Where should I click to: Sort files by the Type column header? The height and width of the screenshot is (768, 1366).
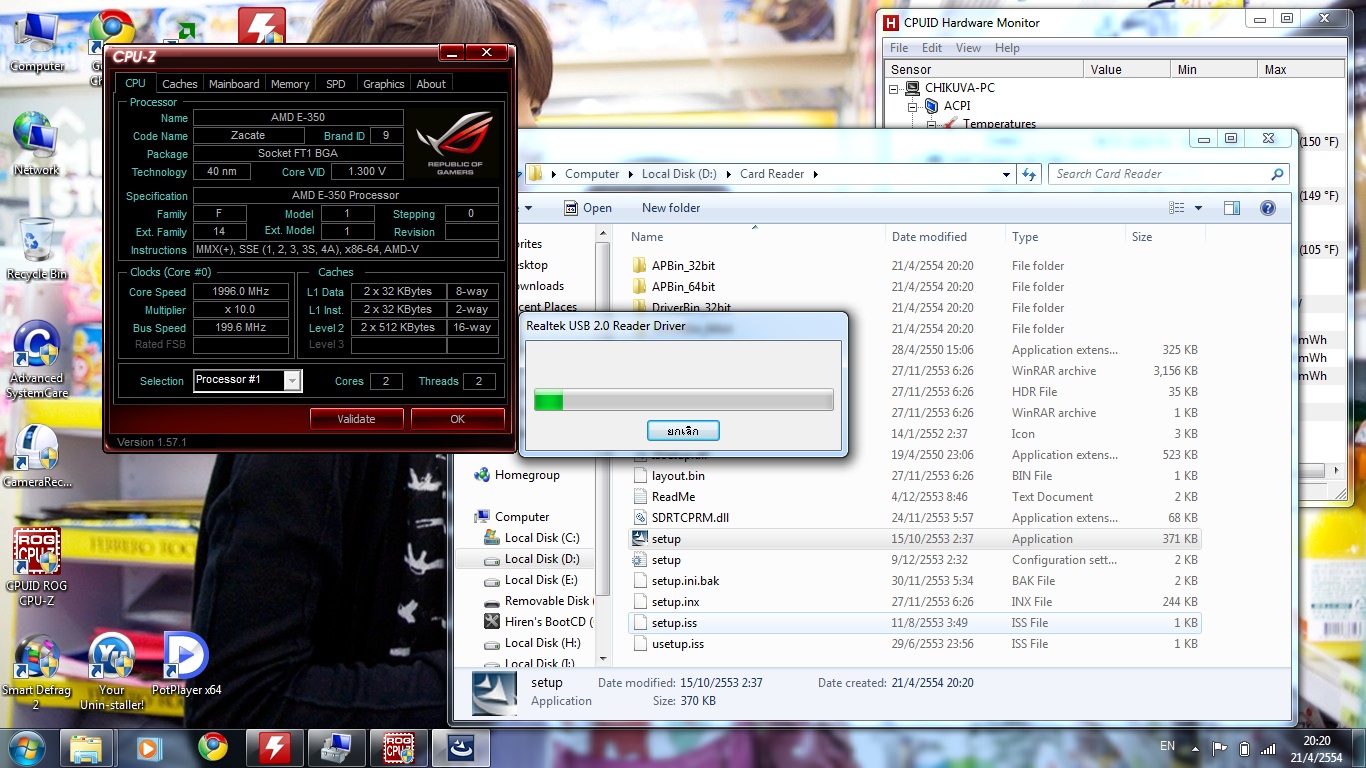tap(1065, 237)
